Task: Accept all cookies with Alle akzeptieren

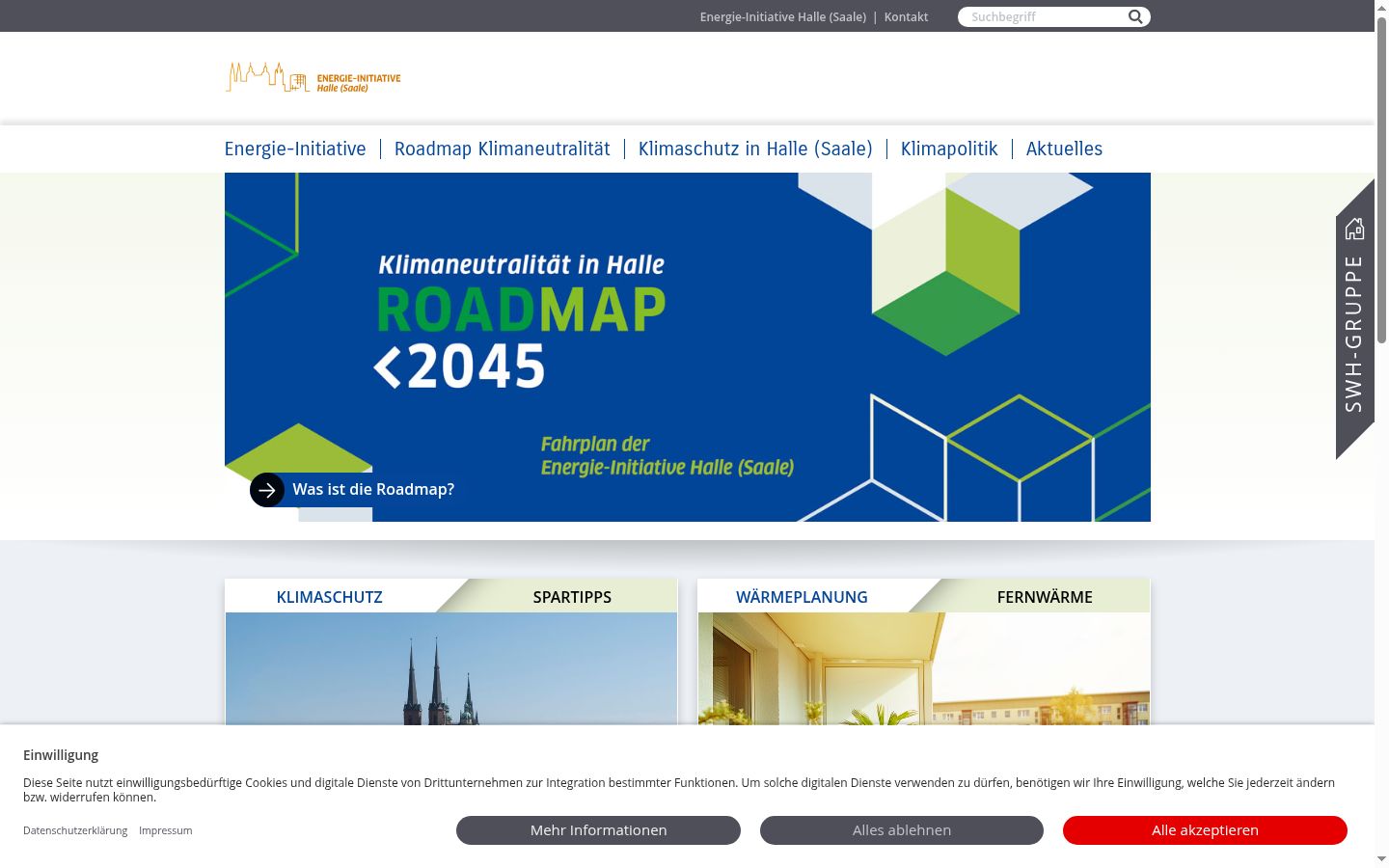Action: pos(1205,830)
